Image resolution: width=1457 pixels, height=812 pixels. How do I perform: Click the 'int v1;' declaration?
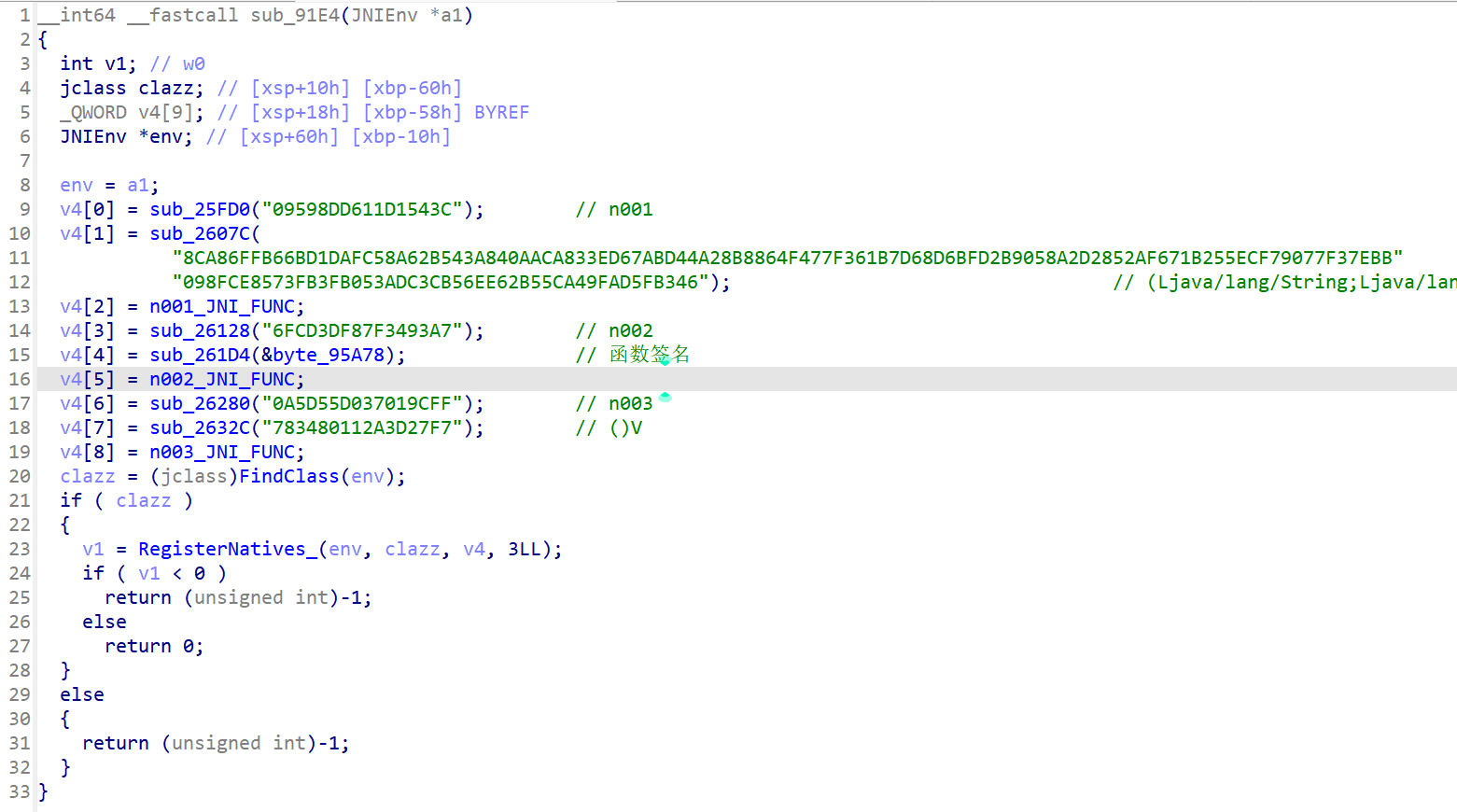99,63
